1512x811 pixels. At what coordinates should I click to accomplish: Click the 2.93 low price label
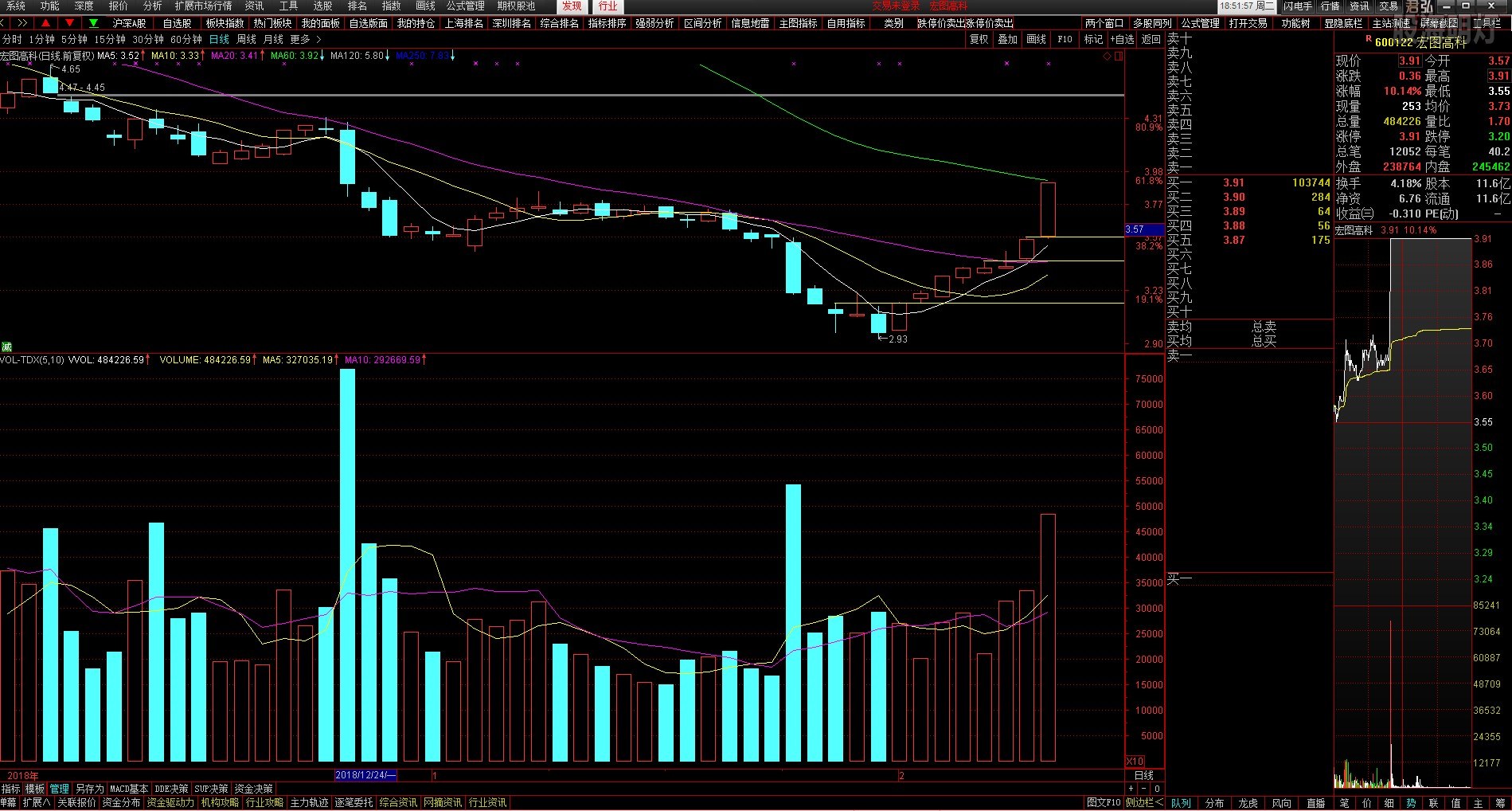point(897,339)
